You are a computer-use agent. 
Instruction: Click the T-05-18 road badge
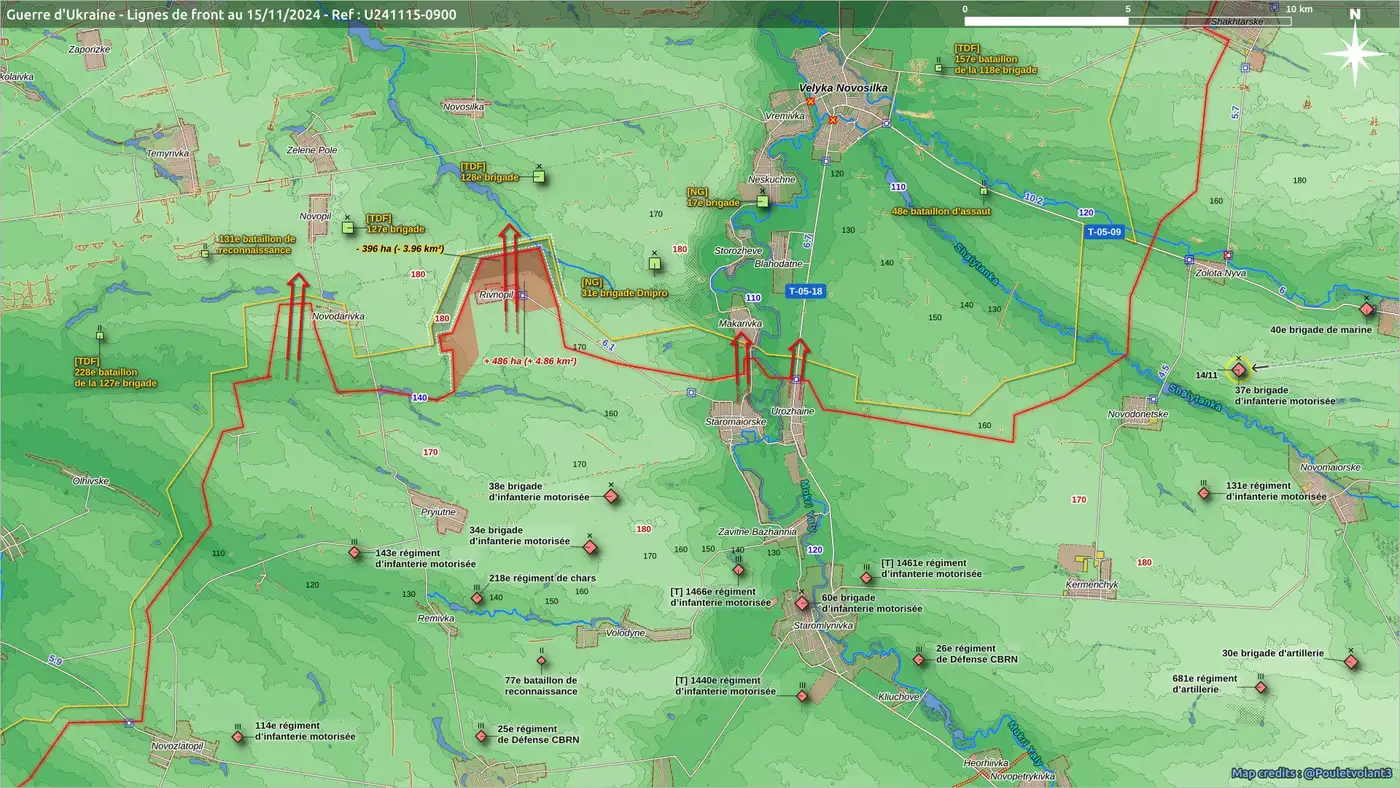(806, 292)
